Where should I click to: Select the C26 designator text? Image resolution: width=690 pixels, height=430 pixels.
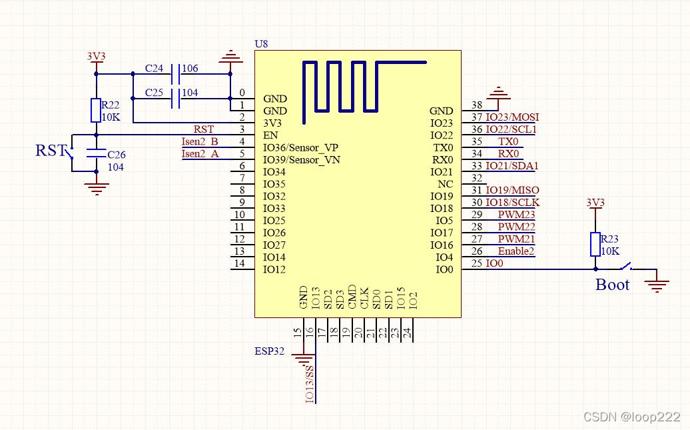pos(117,154)
